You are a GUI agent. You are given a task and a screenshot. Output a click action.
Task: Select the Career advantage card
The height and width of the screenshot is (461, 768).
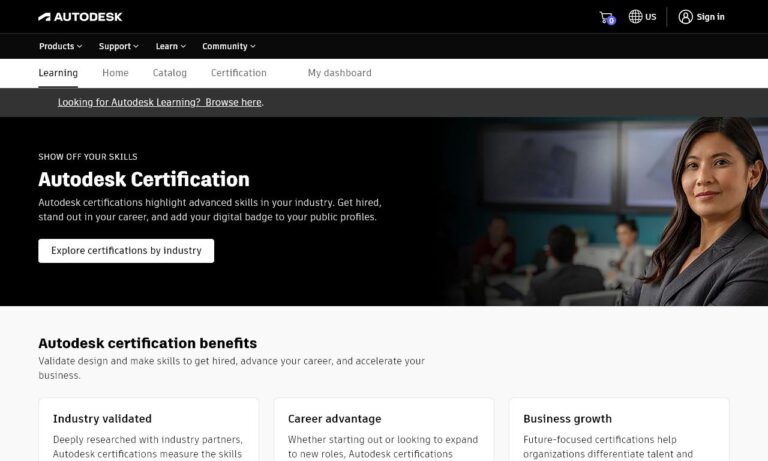(383, 430)
